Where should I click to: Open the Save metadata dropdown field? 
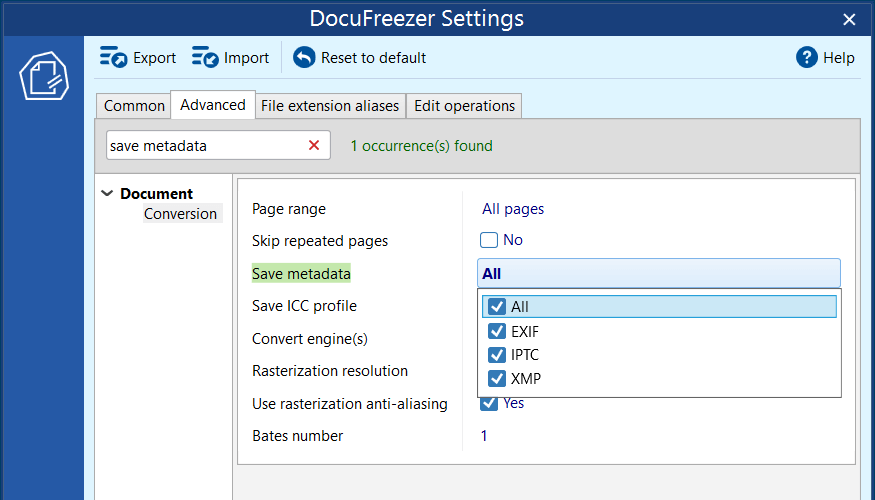pos(658,273)
